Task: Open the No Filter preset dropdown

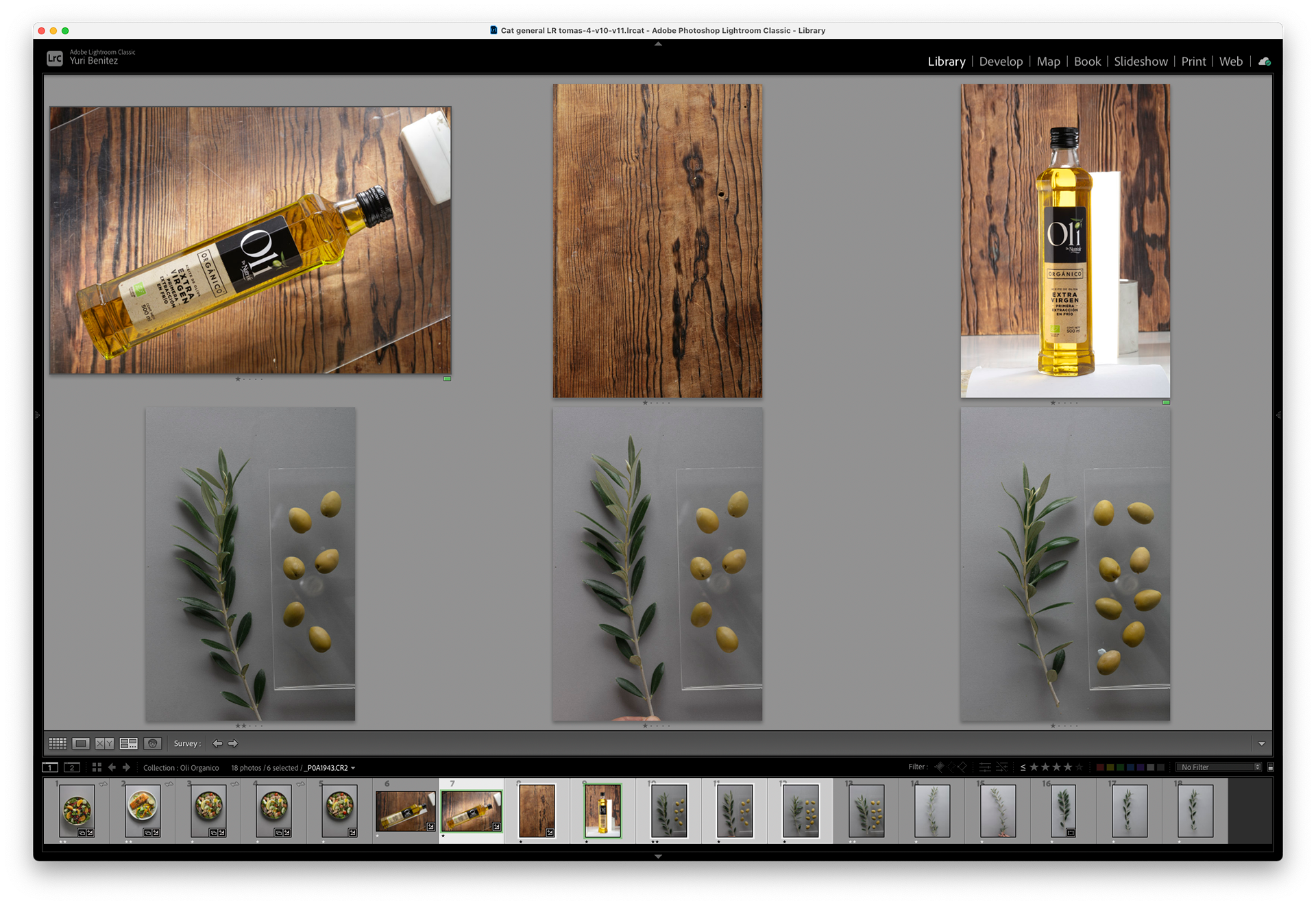Action: (x=1220, y=767)
